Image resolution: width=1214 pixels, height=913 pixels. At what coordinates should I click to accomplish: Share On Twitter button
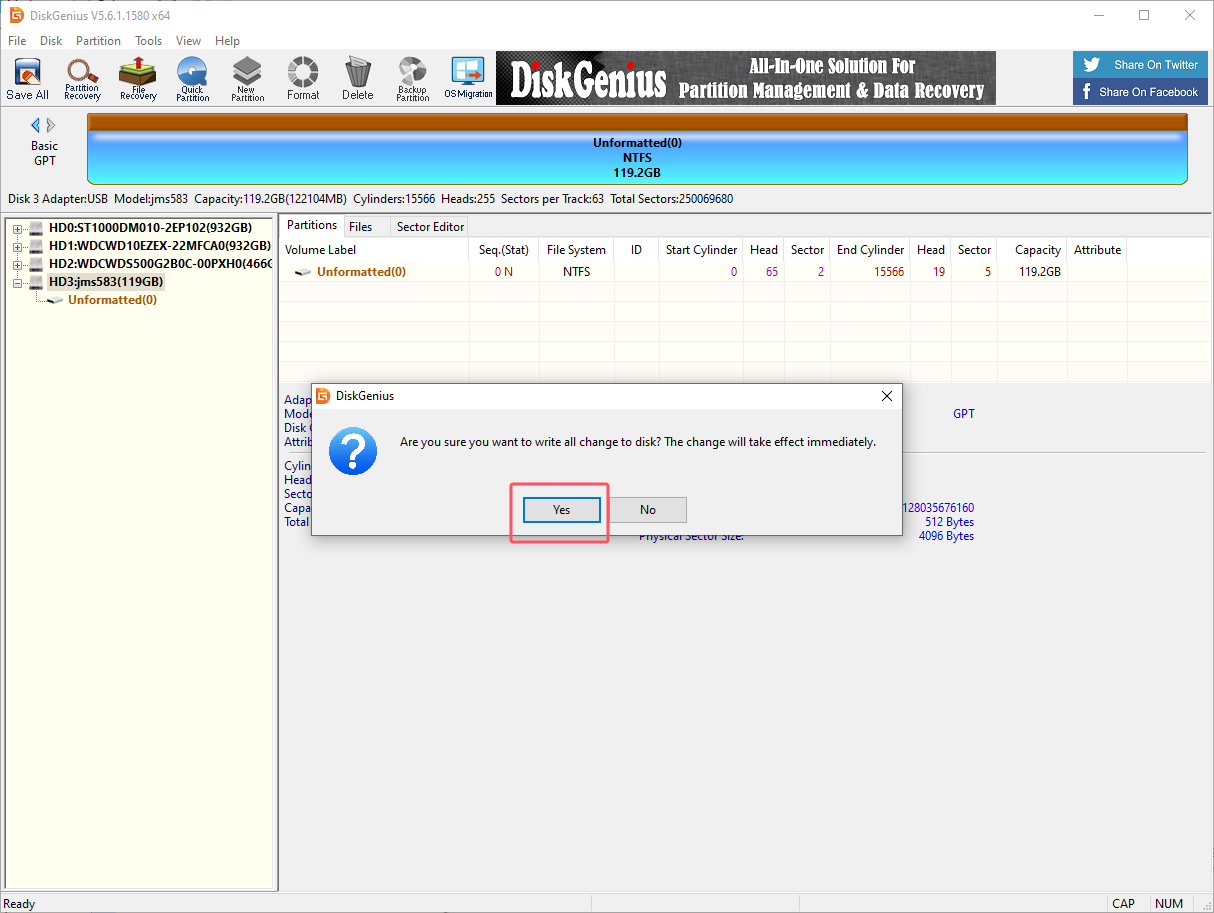click(1141, 65)
